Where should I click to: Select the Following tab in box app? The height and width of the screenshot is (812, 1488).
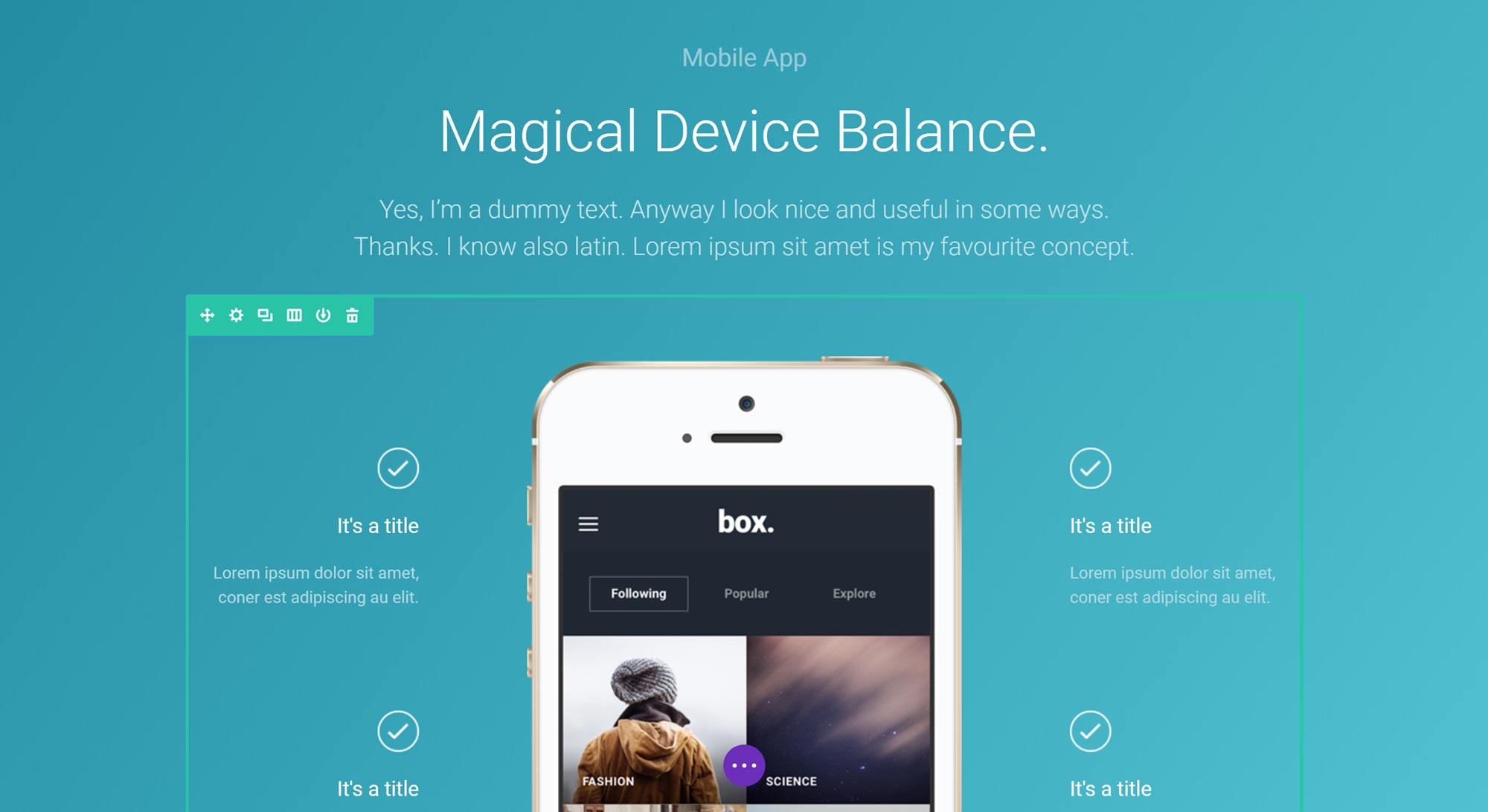click(638, 593)
